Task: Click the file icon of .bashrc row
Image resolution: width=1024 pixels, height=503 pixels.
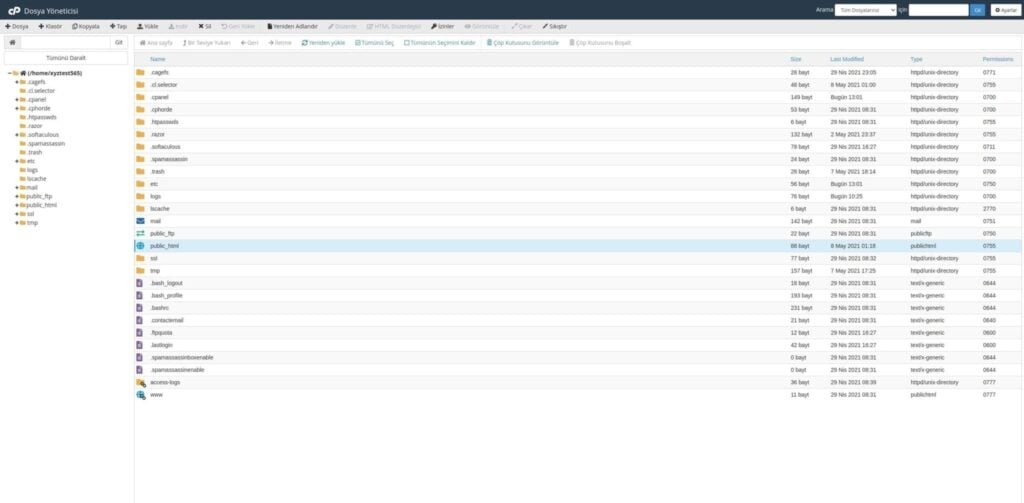Action: [139, 308]
